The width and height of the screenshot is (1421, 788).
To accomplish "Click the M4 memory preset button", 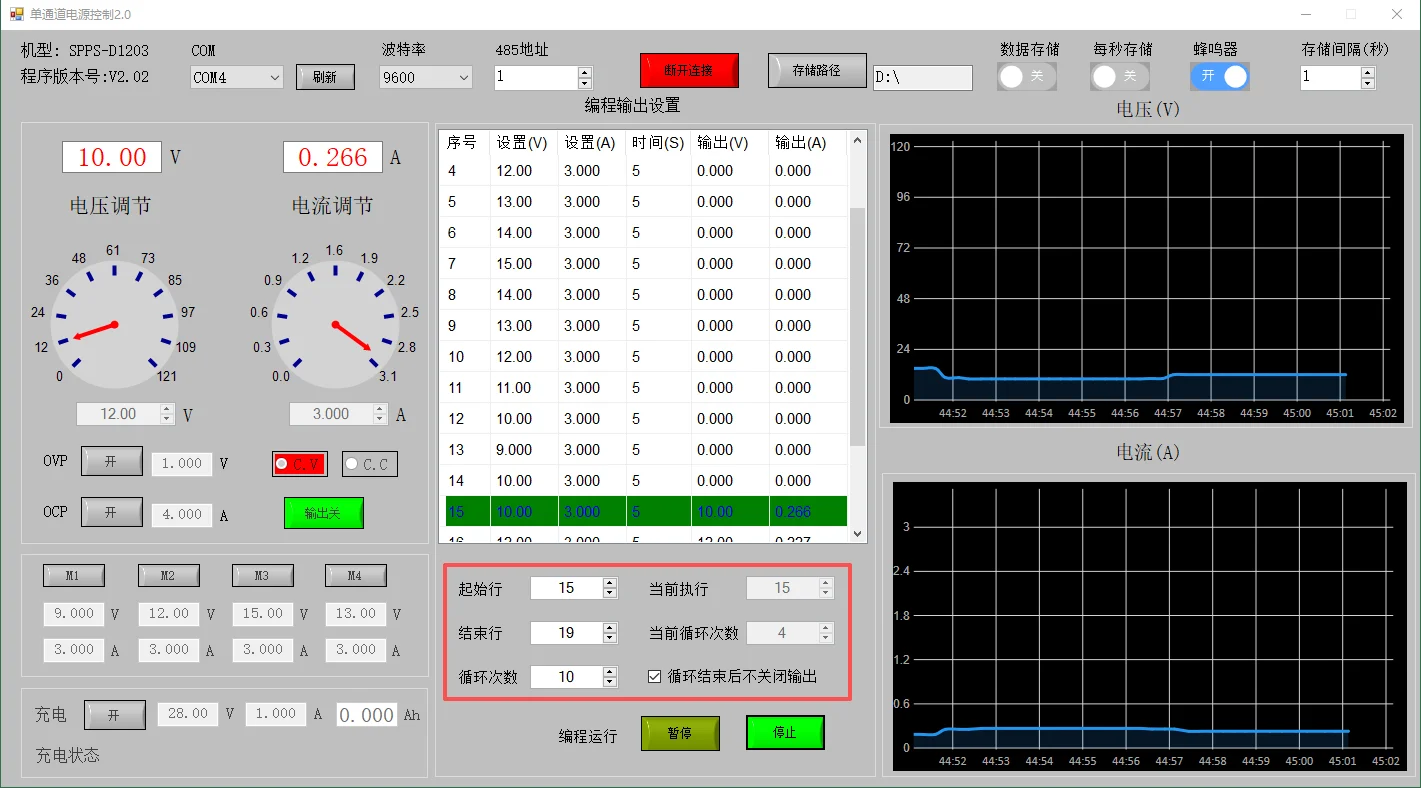I will click(356, 575).
